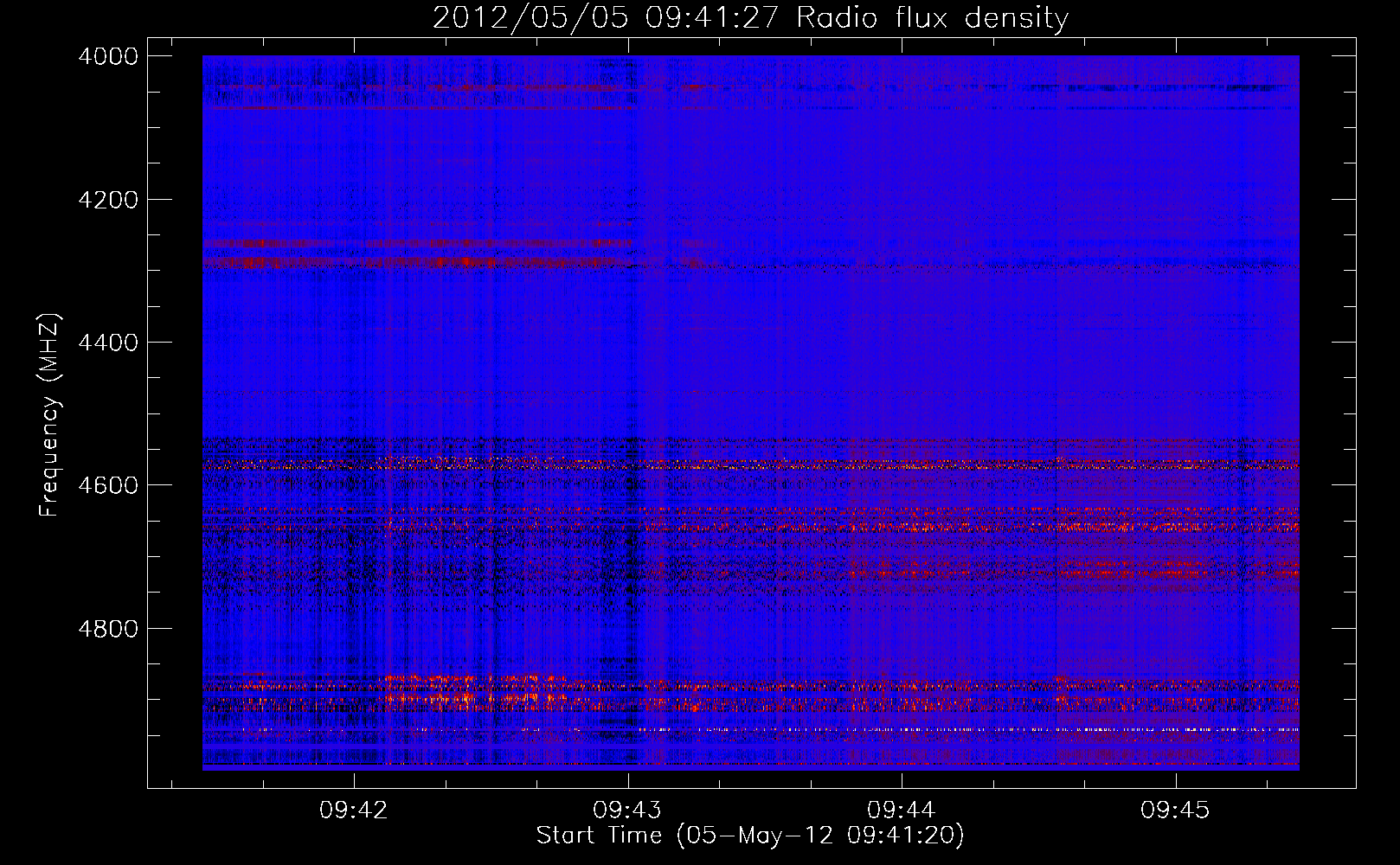
Task: Click the 09:44 time tick label
Action: coord(902,811)
